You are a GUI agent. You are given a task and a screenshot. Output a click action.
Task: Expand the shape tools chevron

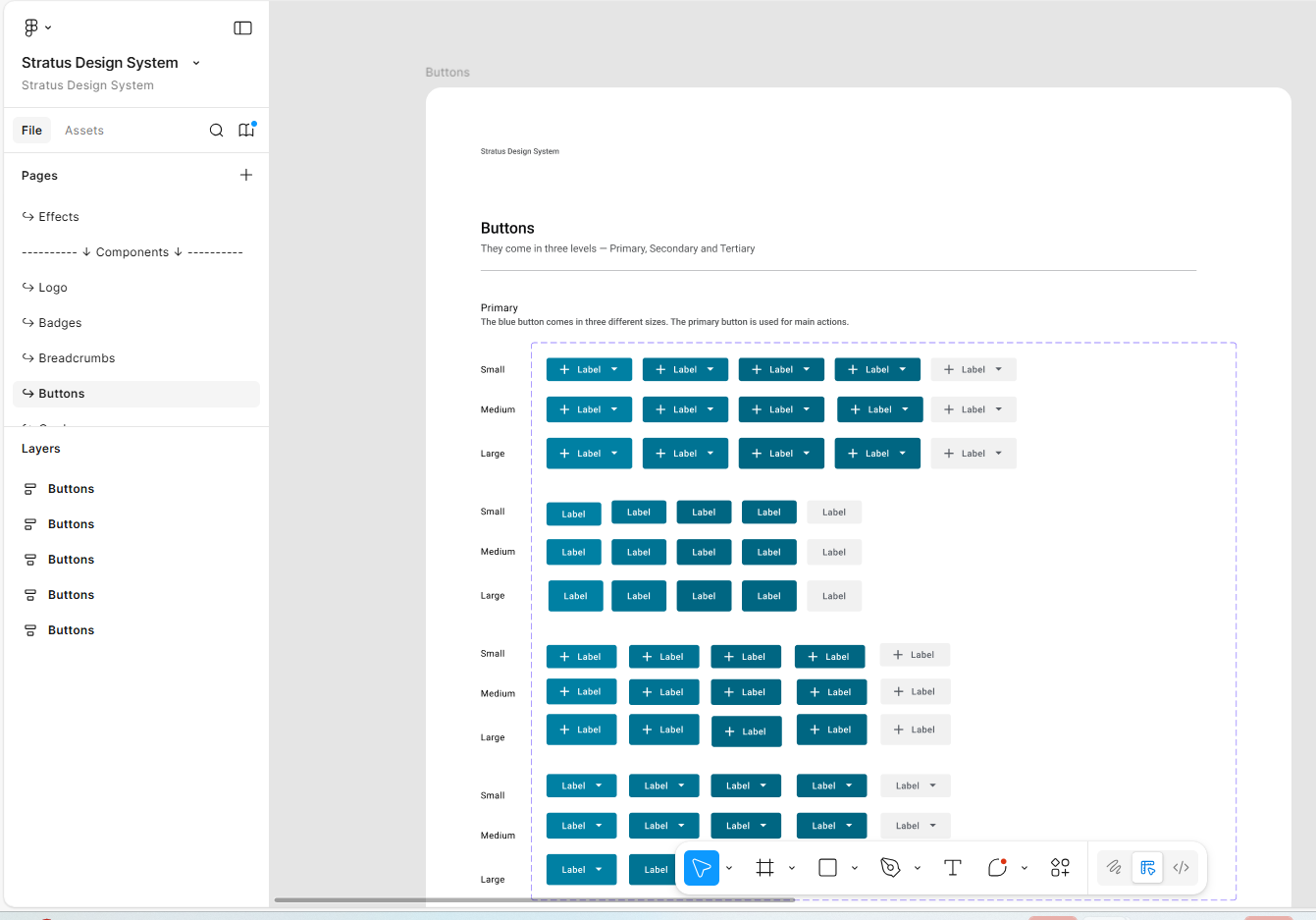click(x=855, y=868)
